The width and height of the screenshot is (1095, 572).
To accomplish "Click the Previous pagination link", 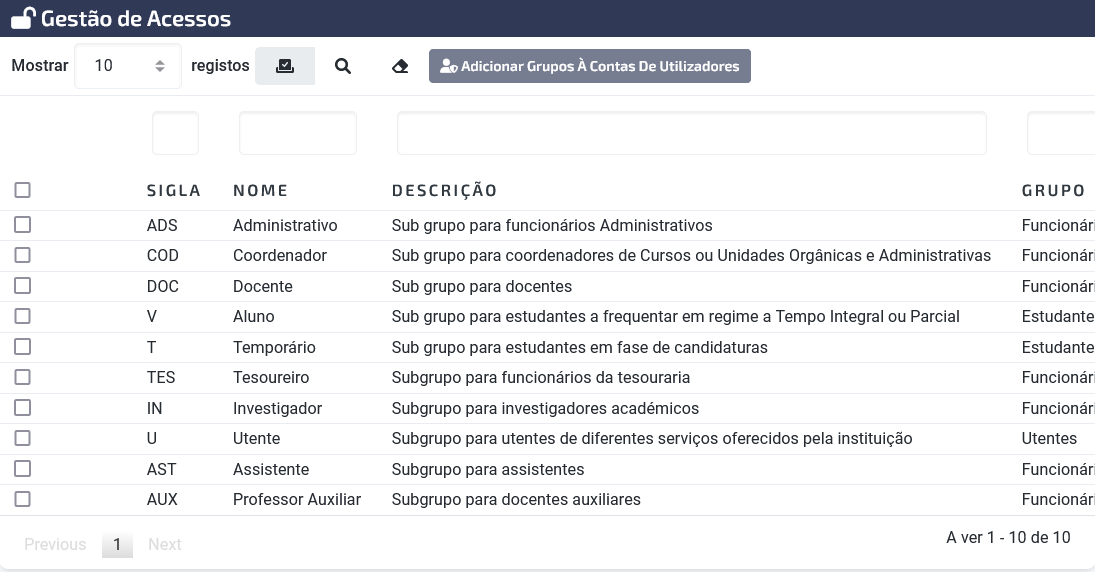I will [55, 544].
